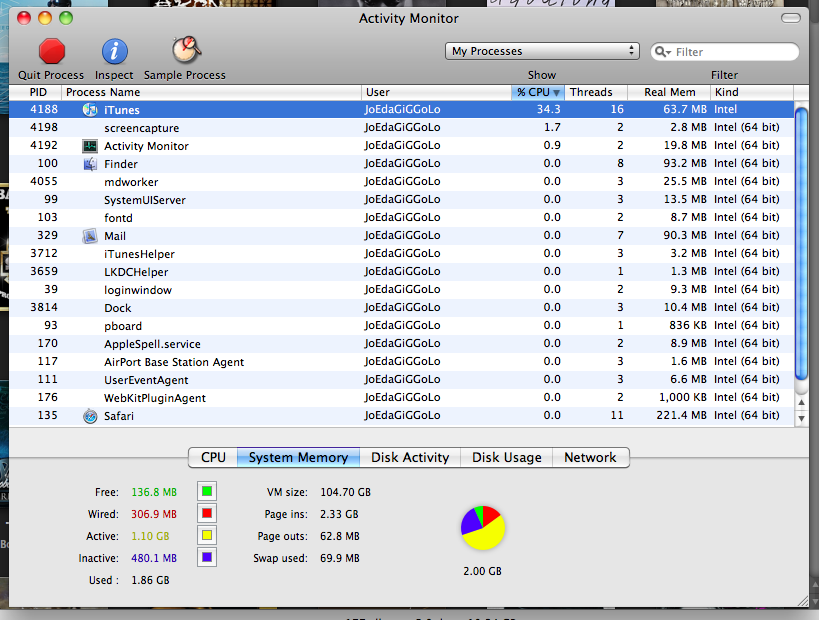This screenshot has width=819, height=620.
Task: Select the iTunes app icon in process list
Action: 90,110
